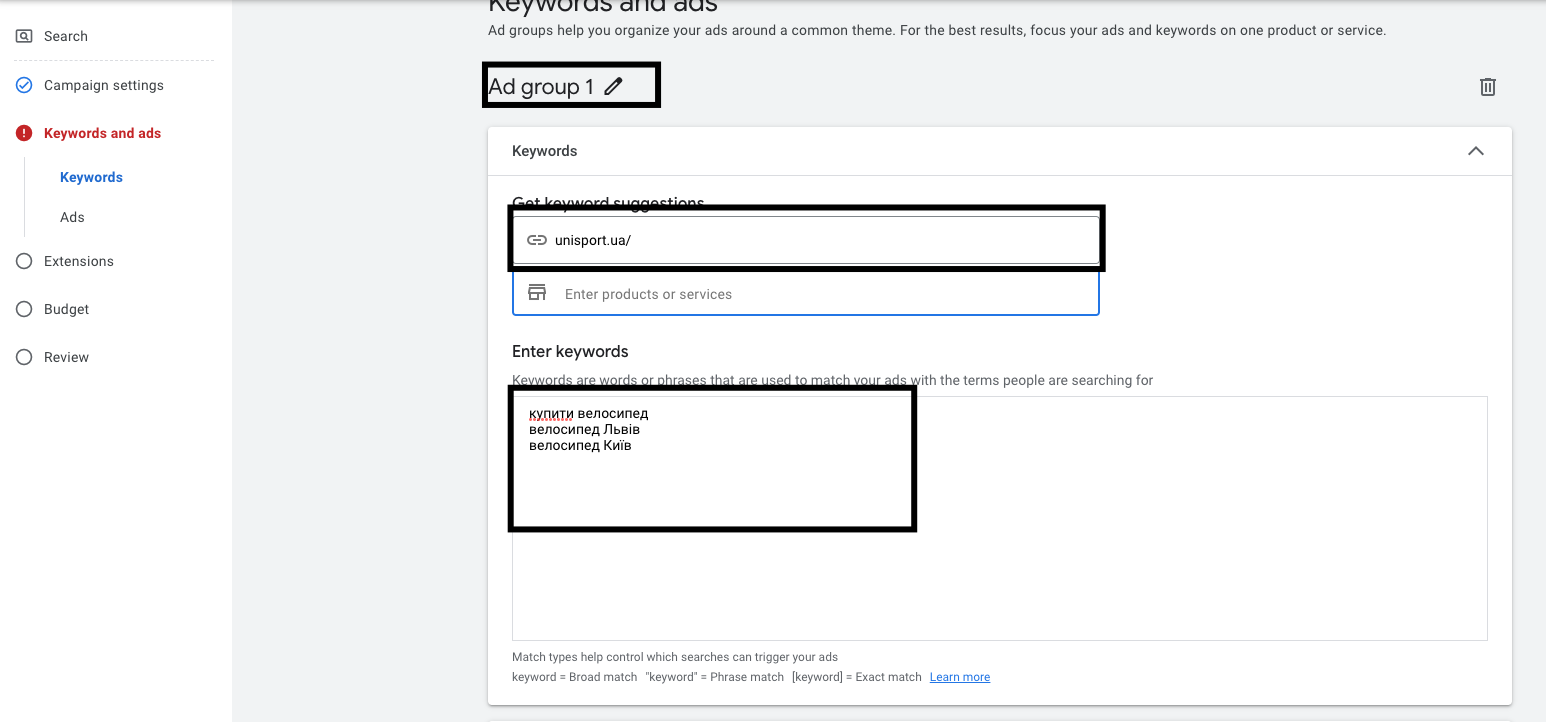The width and height of the screenshot is (1546, 722).
Task: Click the red error icon for Keywords and ads
Action: tap(24, 133)
